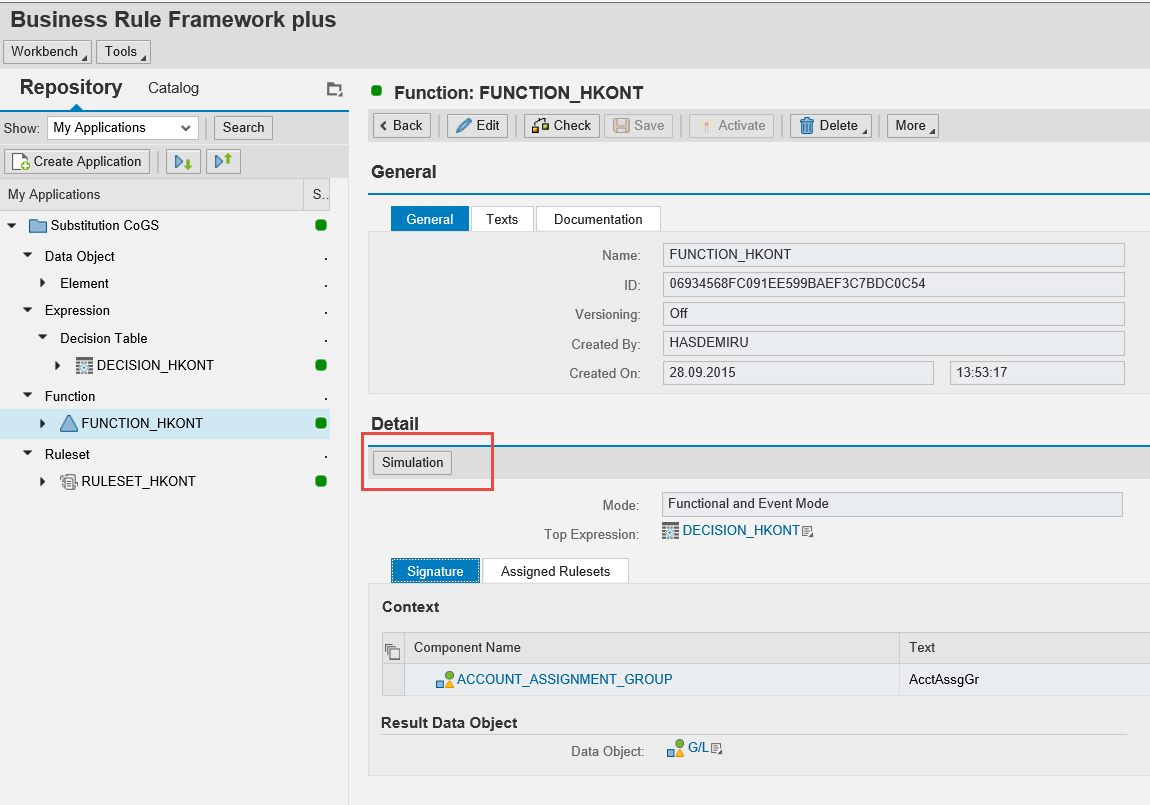
Task: Open the Show My Applications dropdown
Action: point(123,128)
